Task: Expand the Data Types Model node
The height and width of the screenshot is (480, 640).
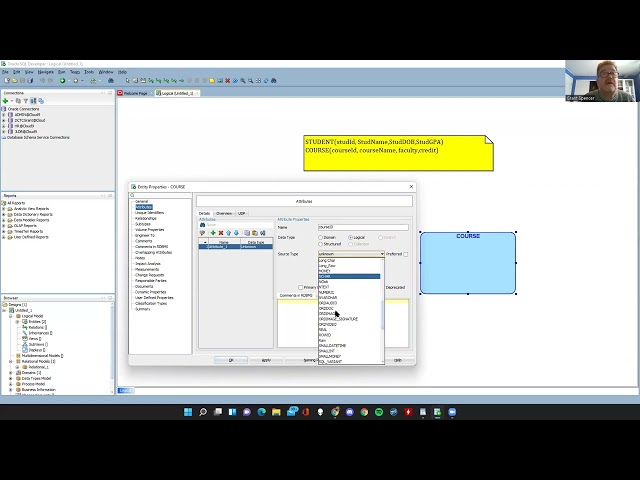Action: coord(11,378)
